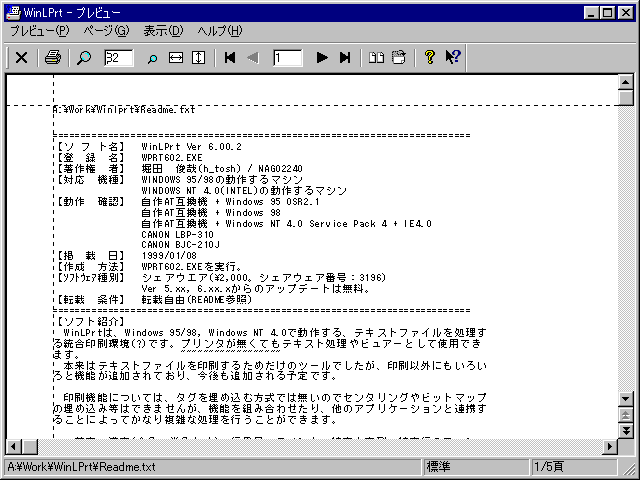Click the printer icon to print

53,58
